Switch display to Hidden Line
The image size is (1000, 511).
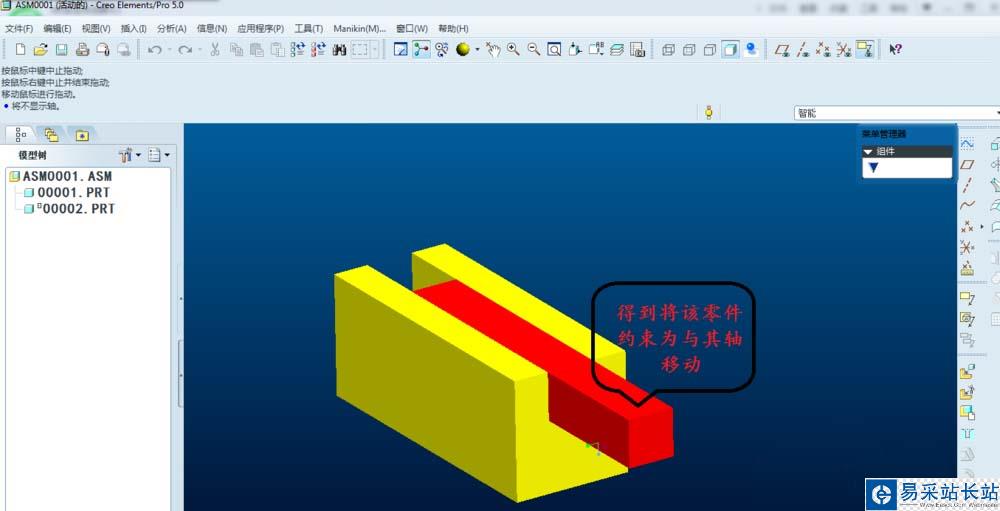689,49
